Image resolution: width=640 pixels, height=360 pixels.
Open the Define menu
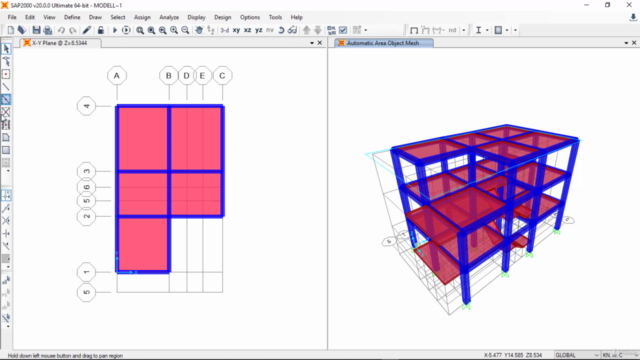[72, 17]
